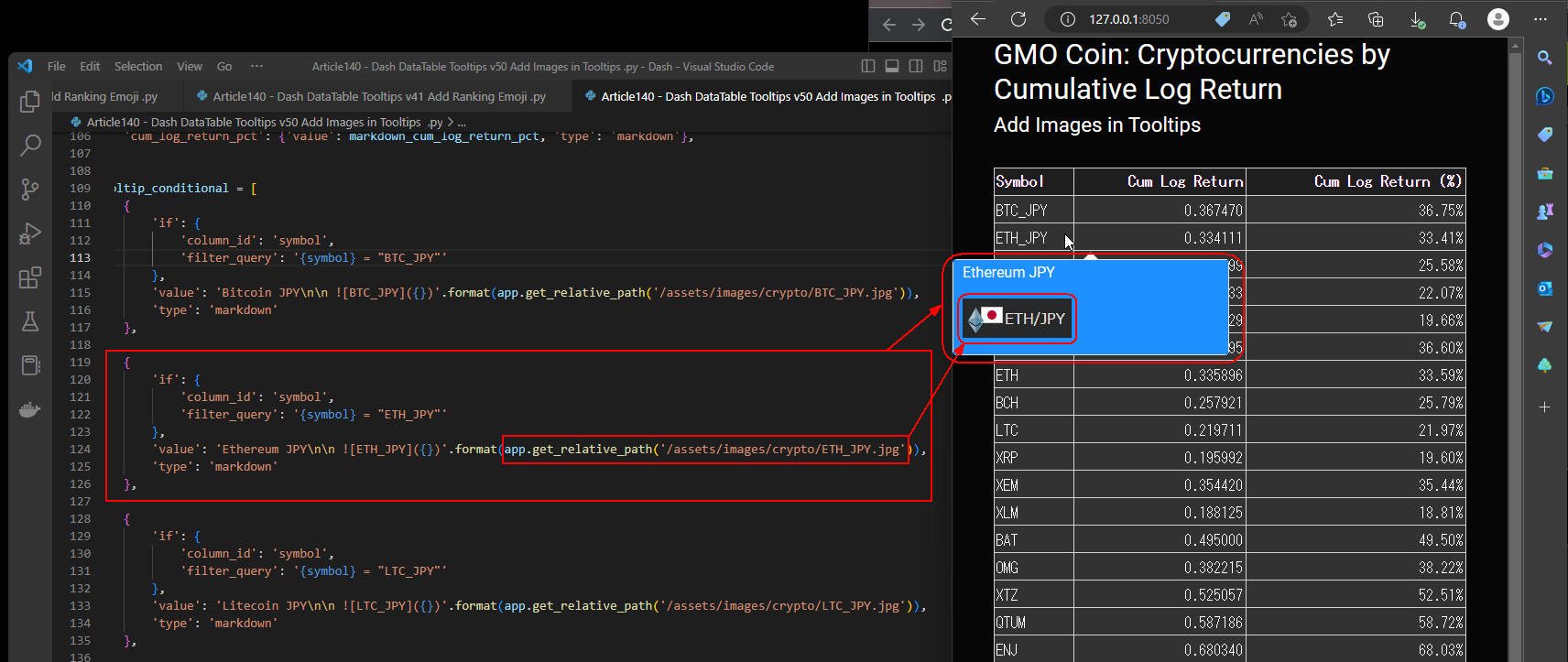Click the Symbol column header

point(1034,181)
